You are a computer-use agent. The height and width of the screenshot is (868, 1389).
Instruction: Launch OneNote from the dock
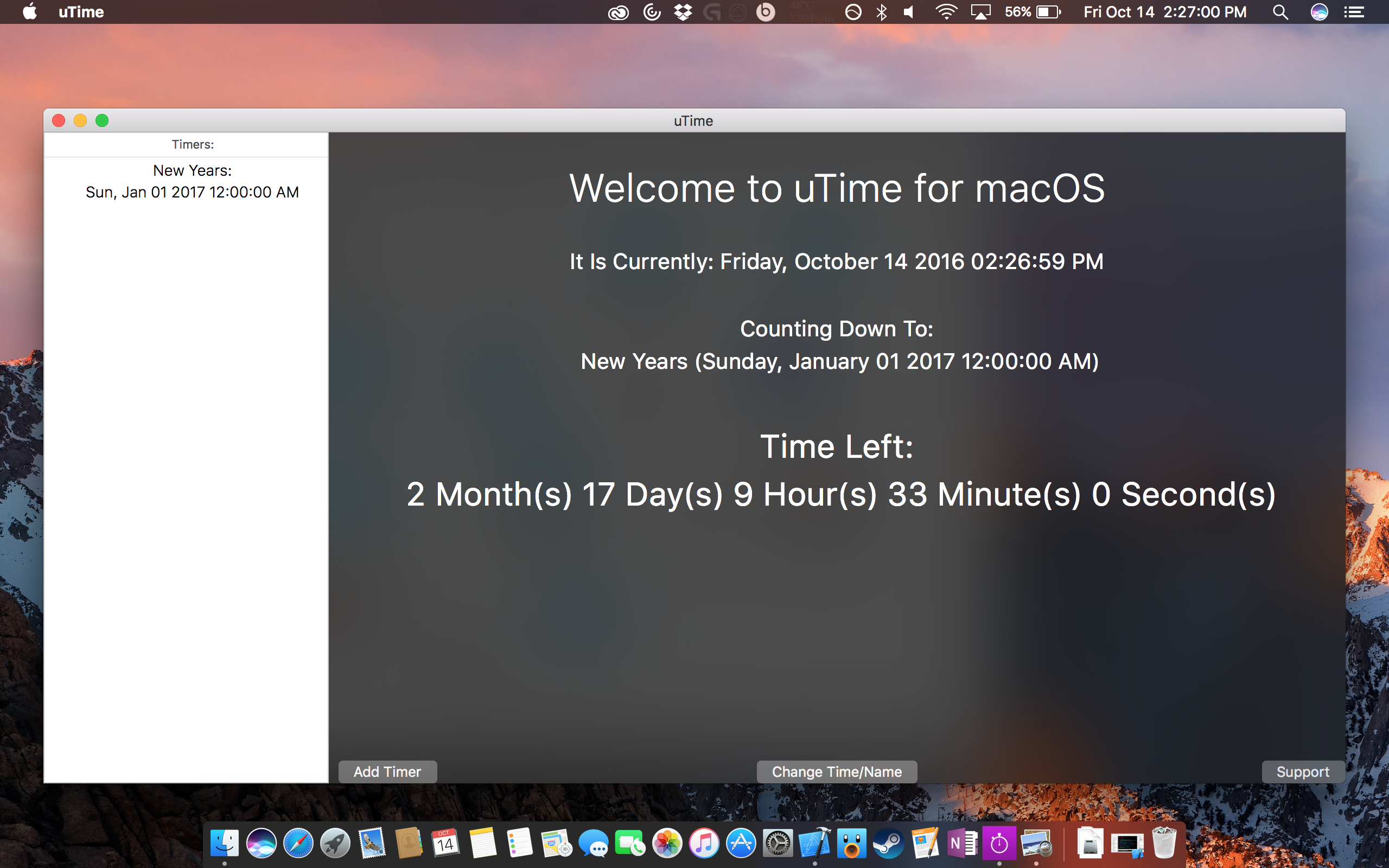pyautogui.click(x=963, y=843)
